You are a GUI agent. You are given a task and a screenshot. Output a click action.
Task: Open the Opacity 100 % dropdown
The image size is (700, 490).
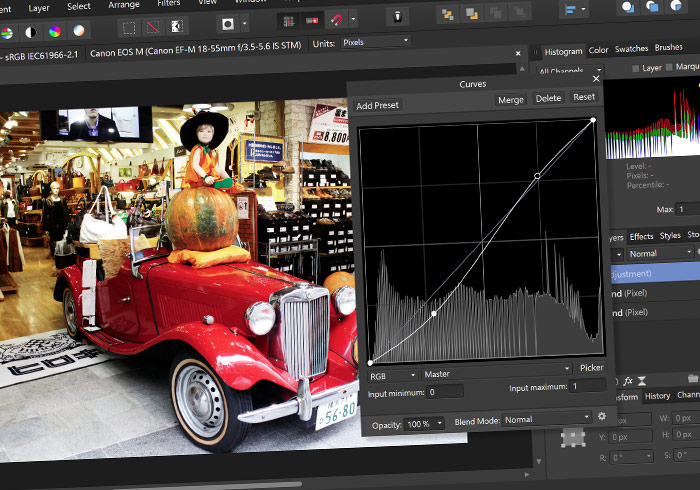click(424, 424)
